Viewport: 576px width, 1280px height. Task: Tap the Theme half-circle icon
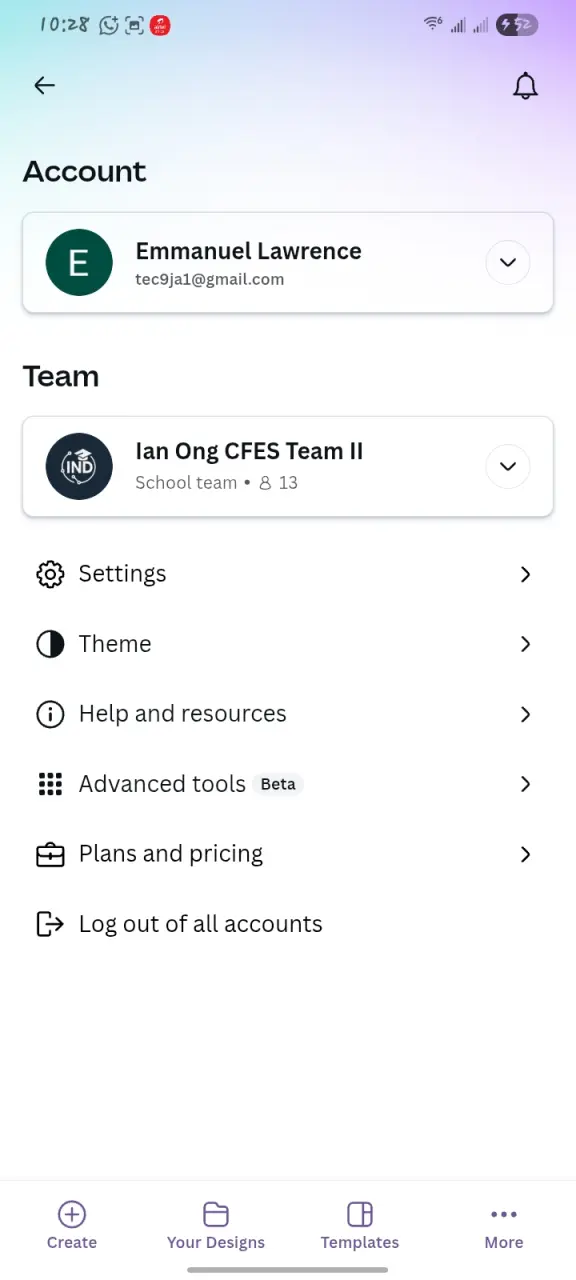click(50, 644)
